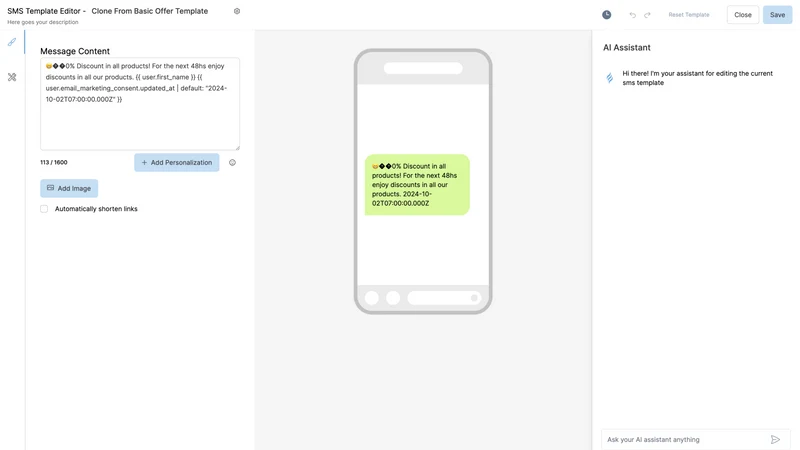Screen dimensions: 800x450
Task: Open template settings gear next to title
Action: click(x=237, y=11)
